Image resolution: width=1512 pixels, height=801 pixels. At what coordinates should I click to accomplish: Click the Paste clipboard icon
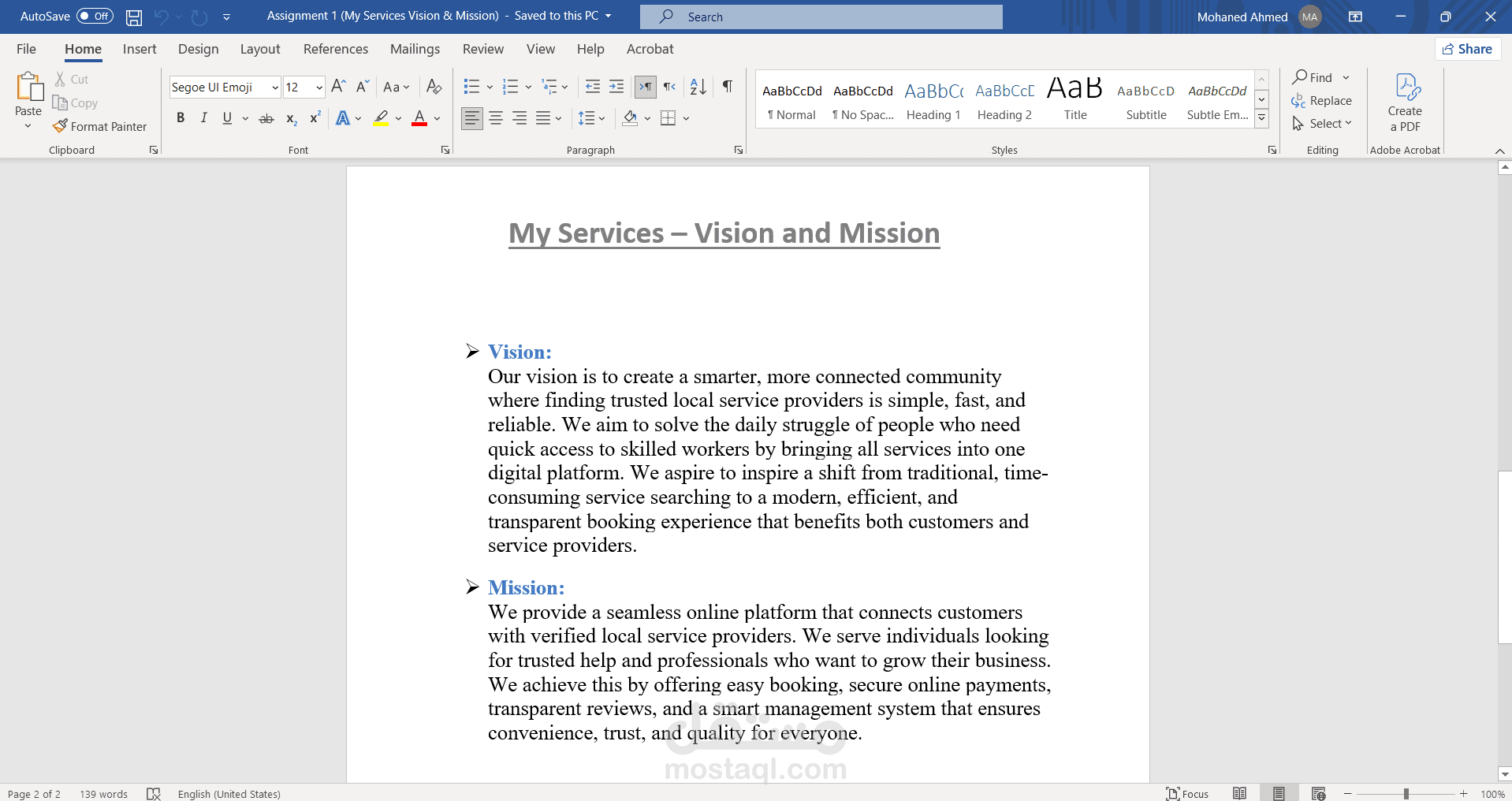pyautogui.click(x=29, y=87)
